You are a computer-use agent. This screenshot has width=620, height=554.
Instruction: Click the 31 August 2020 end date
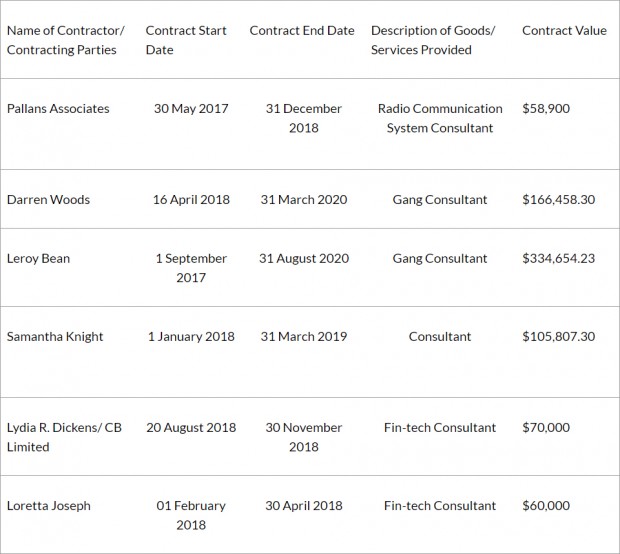304,258
